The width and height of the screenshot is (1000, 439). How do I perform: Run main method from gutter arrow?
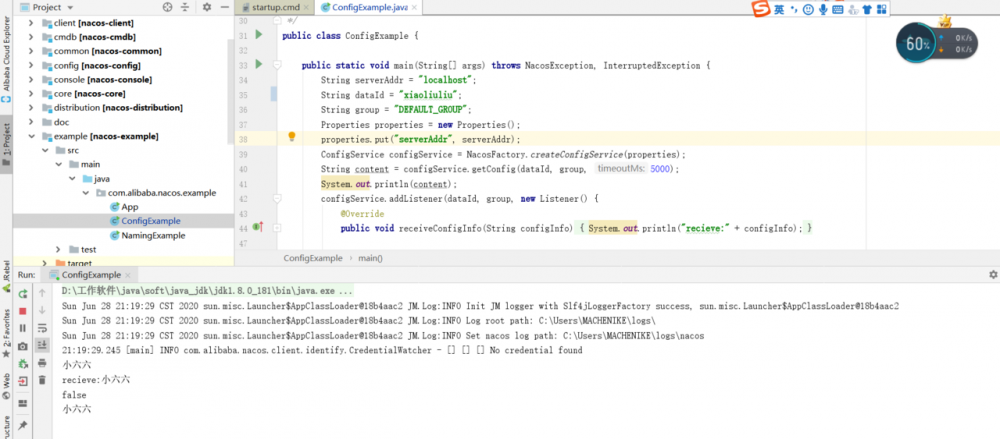[x=259, y=64]
